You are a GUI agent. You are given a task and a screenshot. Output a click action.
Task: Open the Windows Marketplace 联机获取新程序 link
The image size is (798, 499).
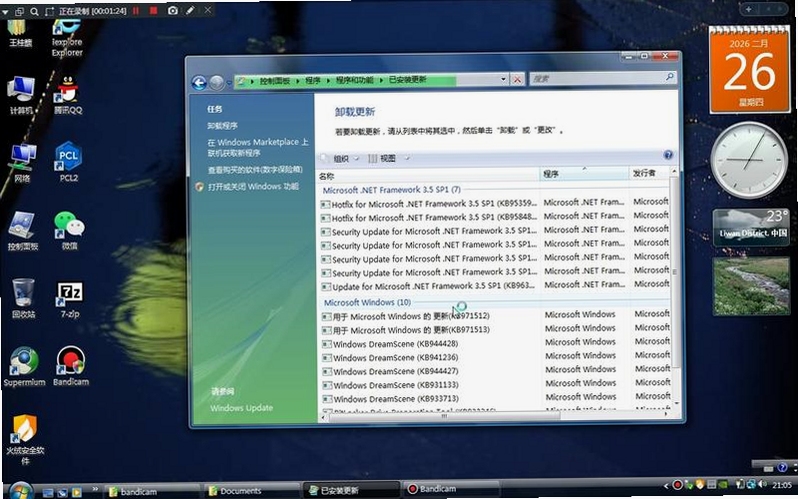click(x=258, y=147)
